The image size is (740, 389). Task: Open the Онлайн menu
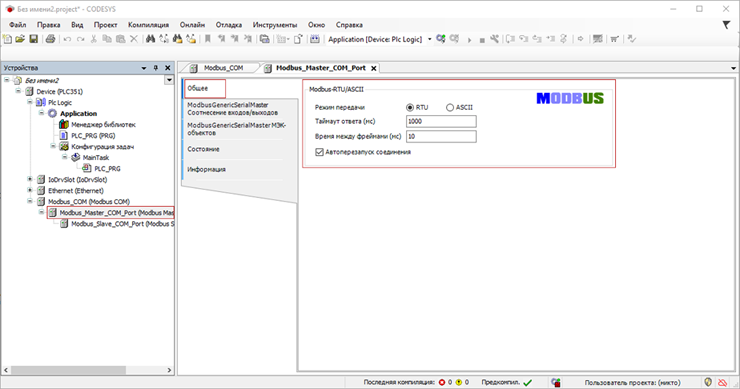point(192,25)
